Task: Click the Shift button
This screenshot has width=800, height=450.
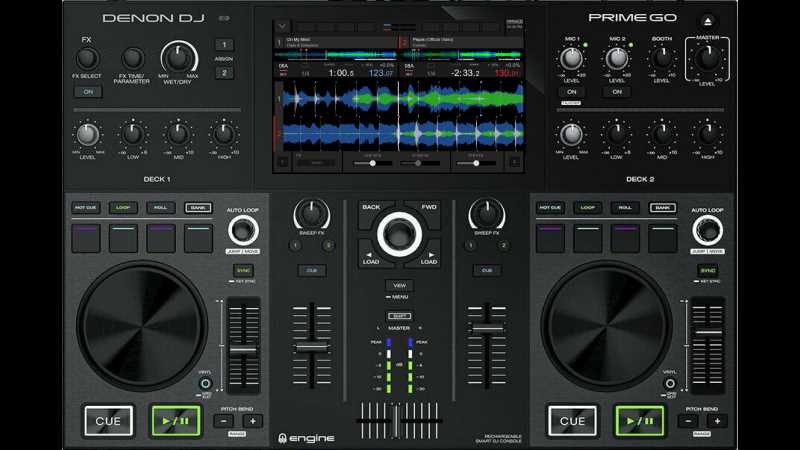Action: pyautogui.click(x=399, y=316)
